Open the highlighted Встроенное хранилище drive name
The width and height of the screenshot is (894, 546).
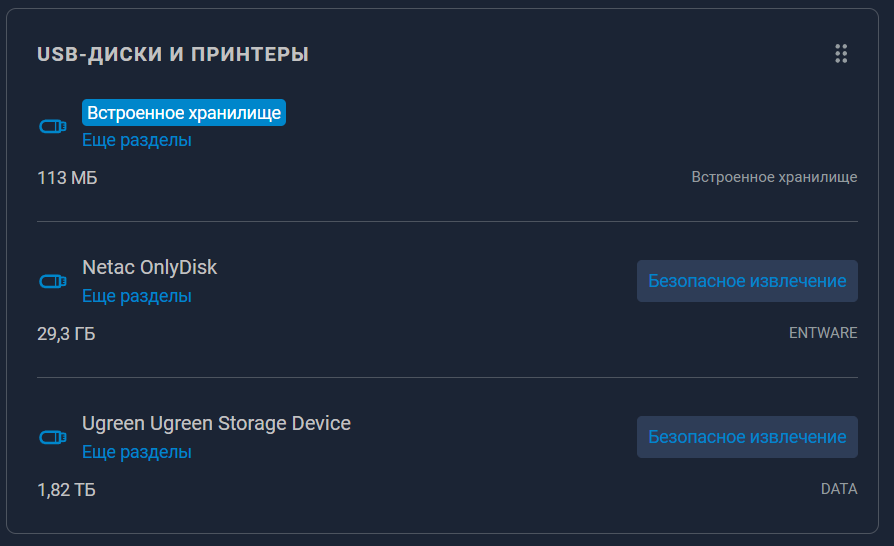pyautogui.click(x=184, y=113)
